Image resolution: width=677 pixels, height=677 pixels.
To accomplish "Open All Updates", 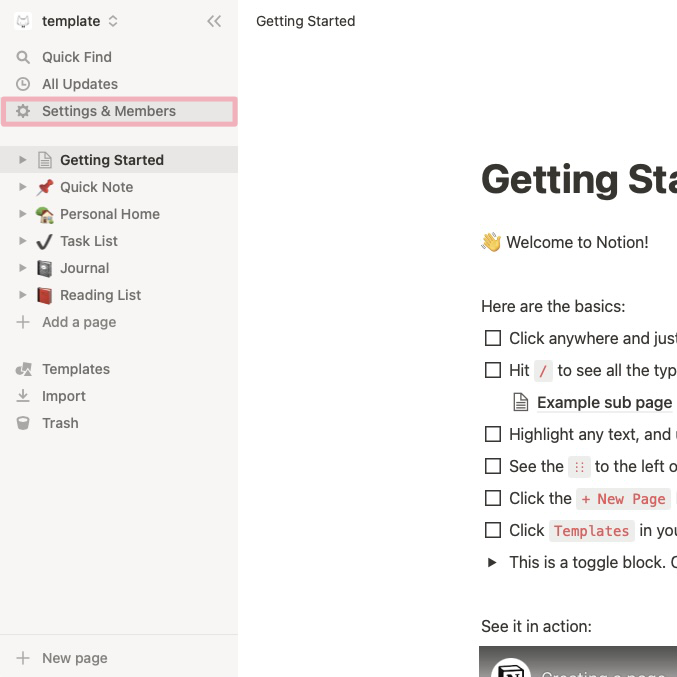I will point(119,84).
